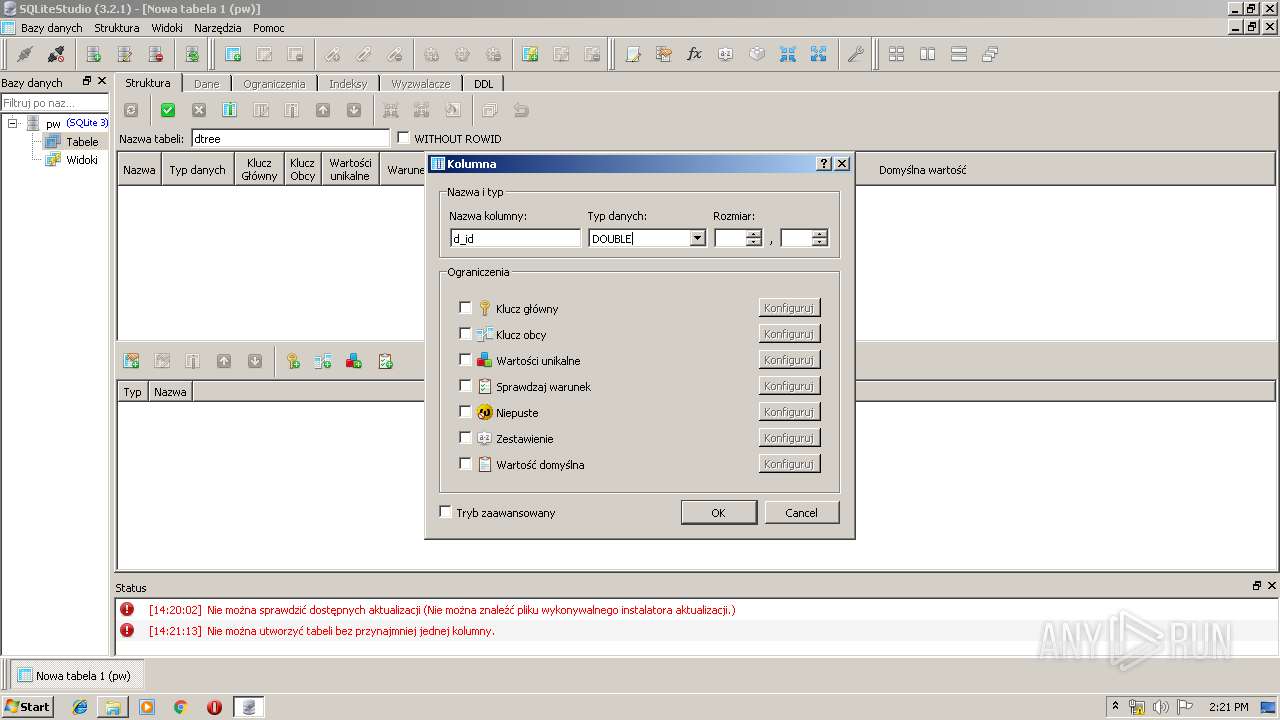Open the Bazy danych menu

click(x=52, y=28)
